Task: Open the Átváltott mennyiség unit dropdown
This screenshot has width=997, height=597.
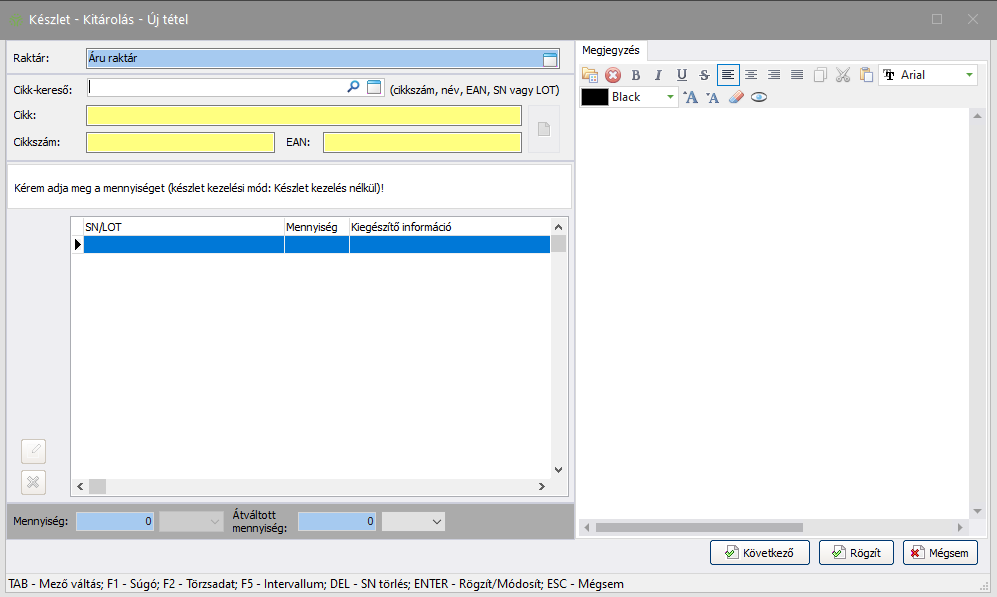Action: 436,521
